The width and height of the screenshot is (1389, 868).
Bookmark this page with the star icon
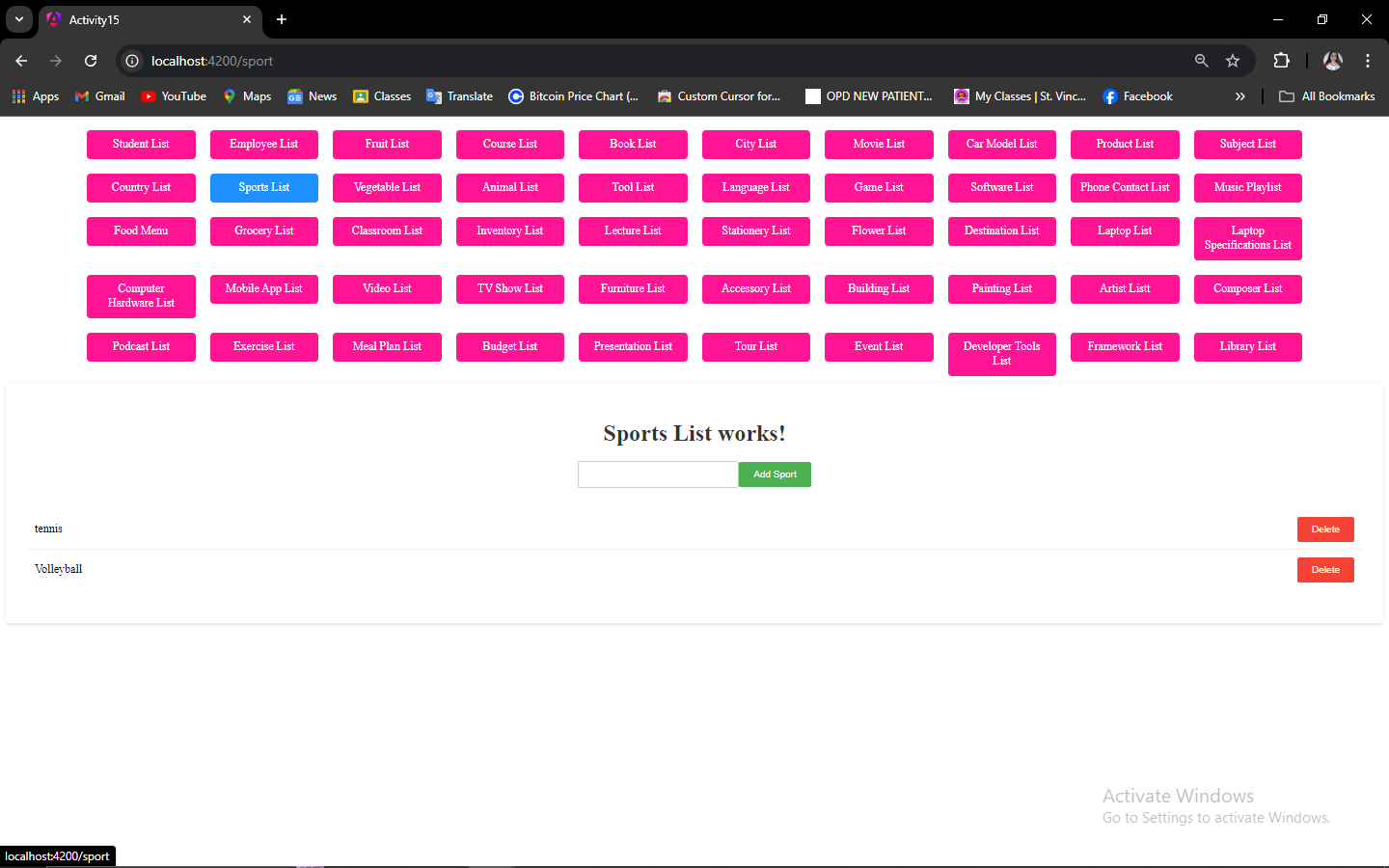click(x=1233, y=61)
